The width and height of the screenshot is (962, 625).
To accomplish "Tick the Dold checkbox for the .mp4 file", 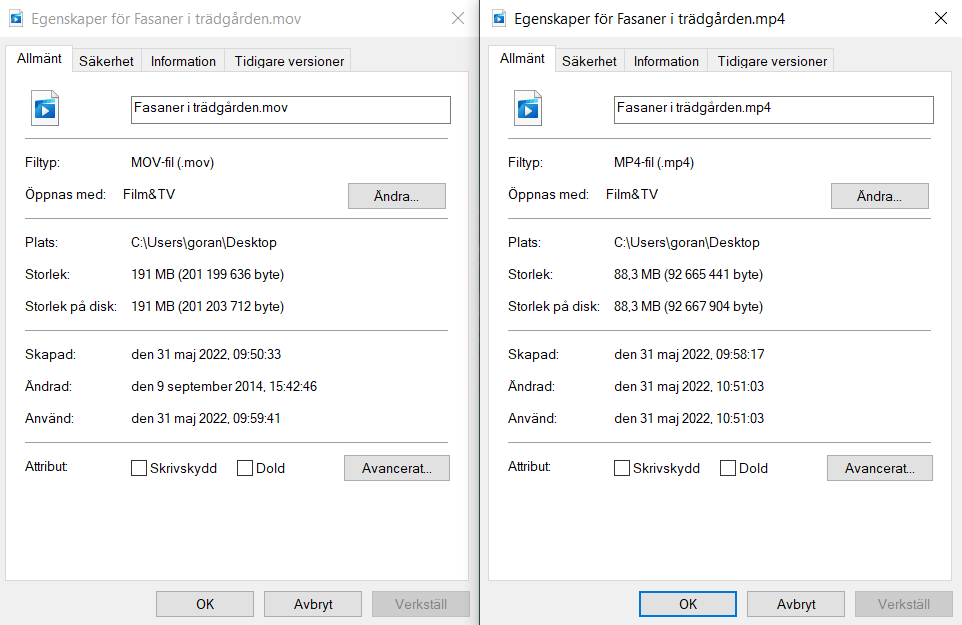I will click(x=728, y=468).
